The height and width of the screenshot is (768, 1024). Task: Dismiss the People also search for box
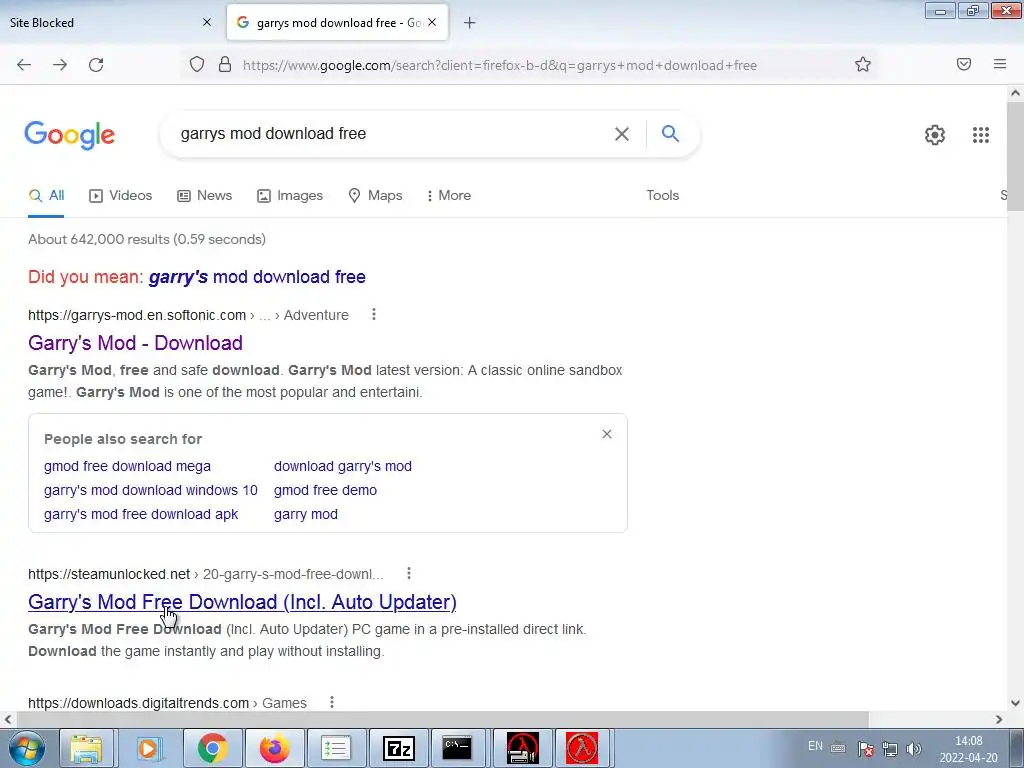pos(607,434)
